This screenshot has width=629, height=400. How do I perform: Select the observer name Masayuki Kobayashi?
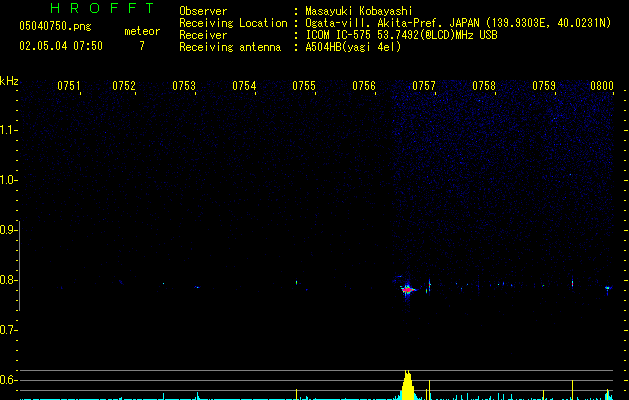pos(359,11)
